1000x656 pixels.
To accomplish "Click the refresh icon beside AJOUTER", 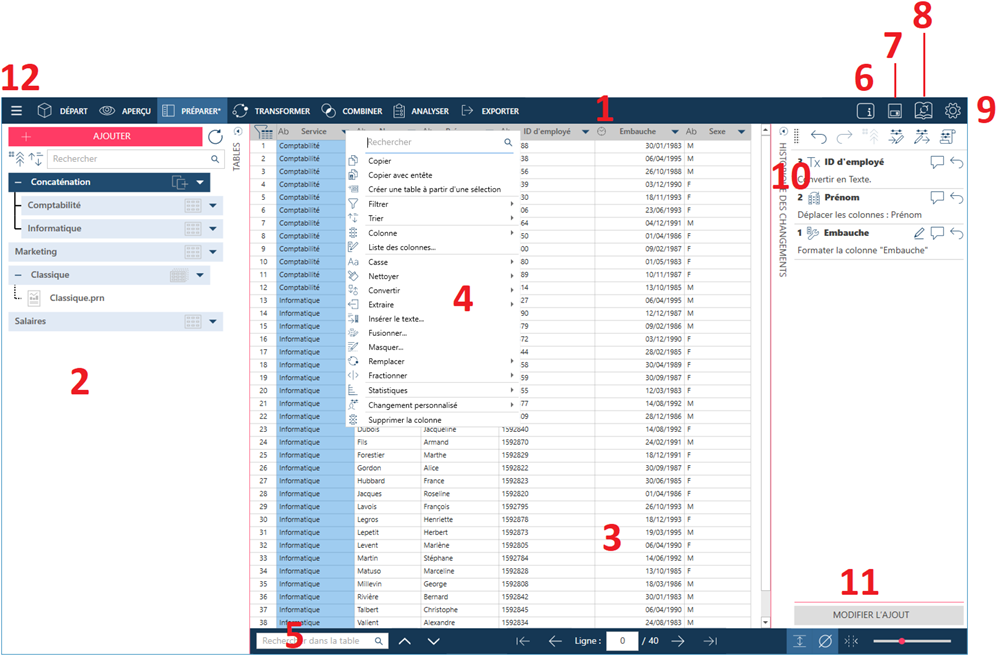I will tap(215, 136).
